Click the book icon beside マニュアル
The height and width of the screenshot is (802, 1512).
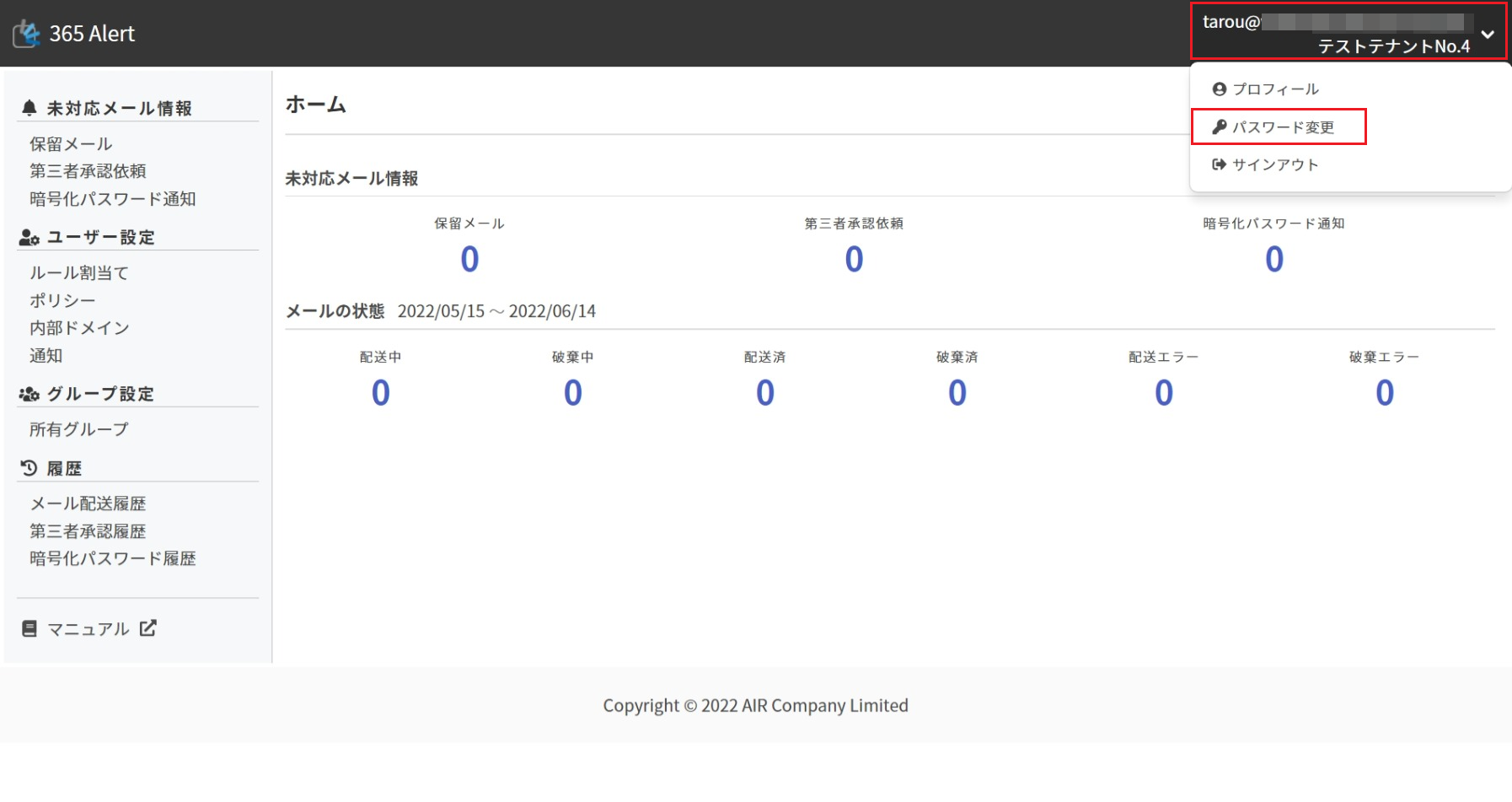[29, 629]
